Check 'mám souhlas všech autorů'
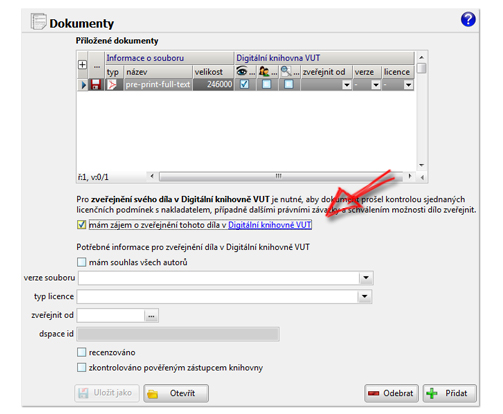The image size is (503, 414). (x=81, y=262)
